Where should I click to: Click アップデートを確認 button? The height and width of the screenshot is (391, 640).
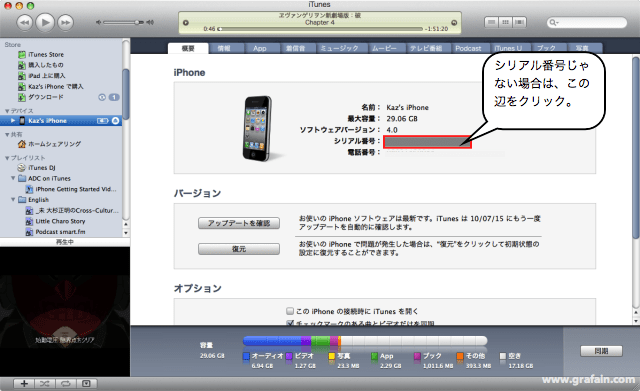239,223
